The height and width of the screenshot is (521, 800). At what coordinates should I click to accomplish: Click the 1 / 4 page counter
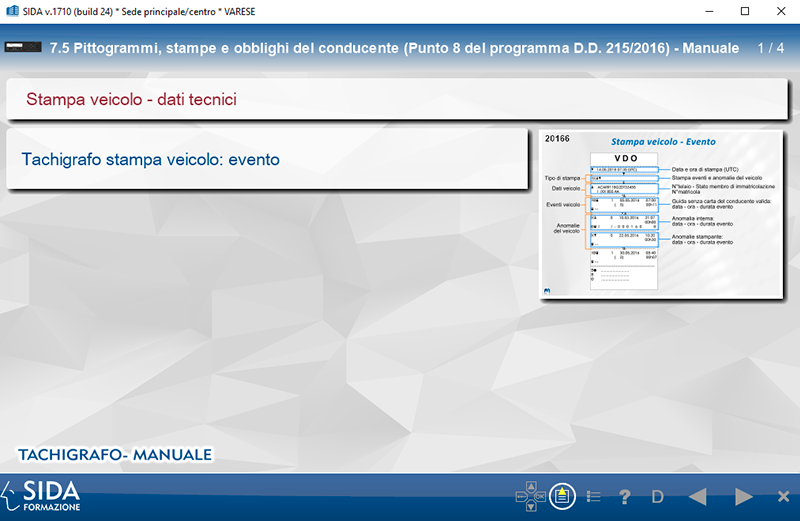(x=771, y=48)
